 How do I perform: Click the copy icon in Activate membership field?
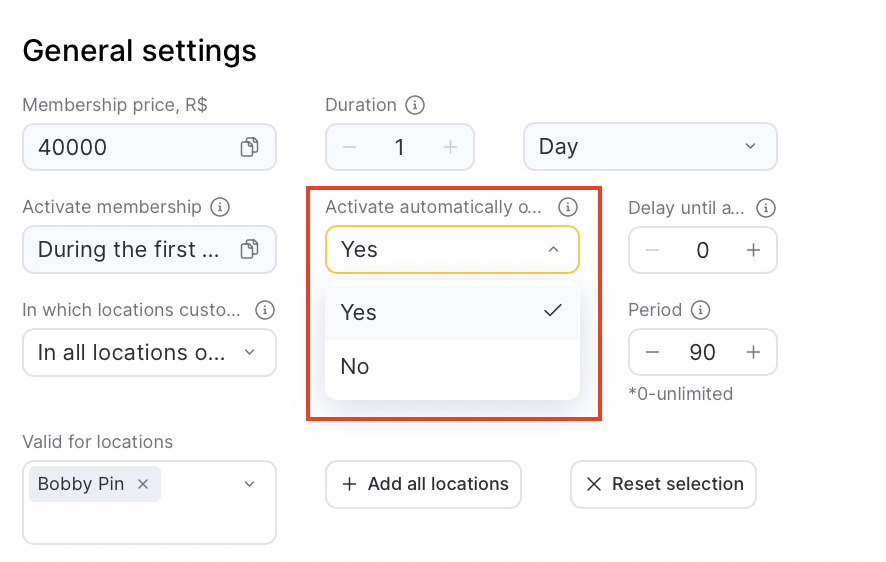click(249, 249)
